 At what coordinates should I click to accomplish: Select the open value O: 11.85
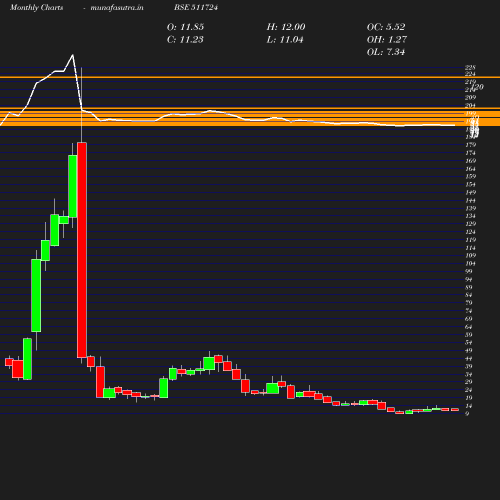coord(185,27)
